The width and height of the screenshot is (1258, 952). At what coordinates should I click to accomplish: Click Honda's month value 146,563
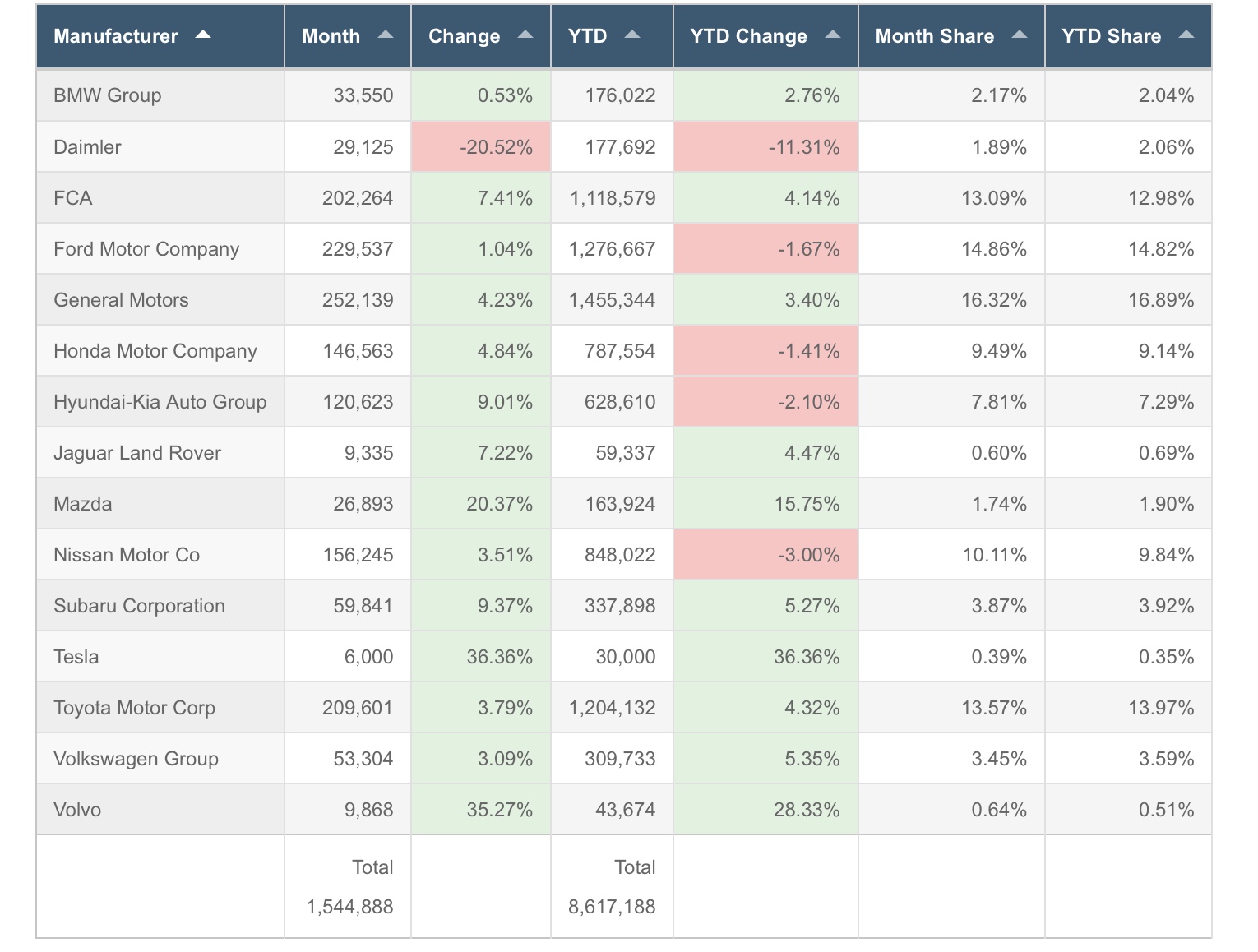click(358, 351)
